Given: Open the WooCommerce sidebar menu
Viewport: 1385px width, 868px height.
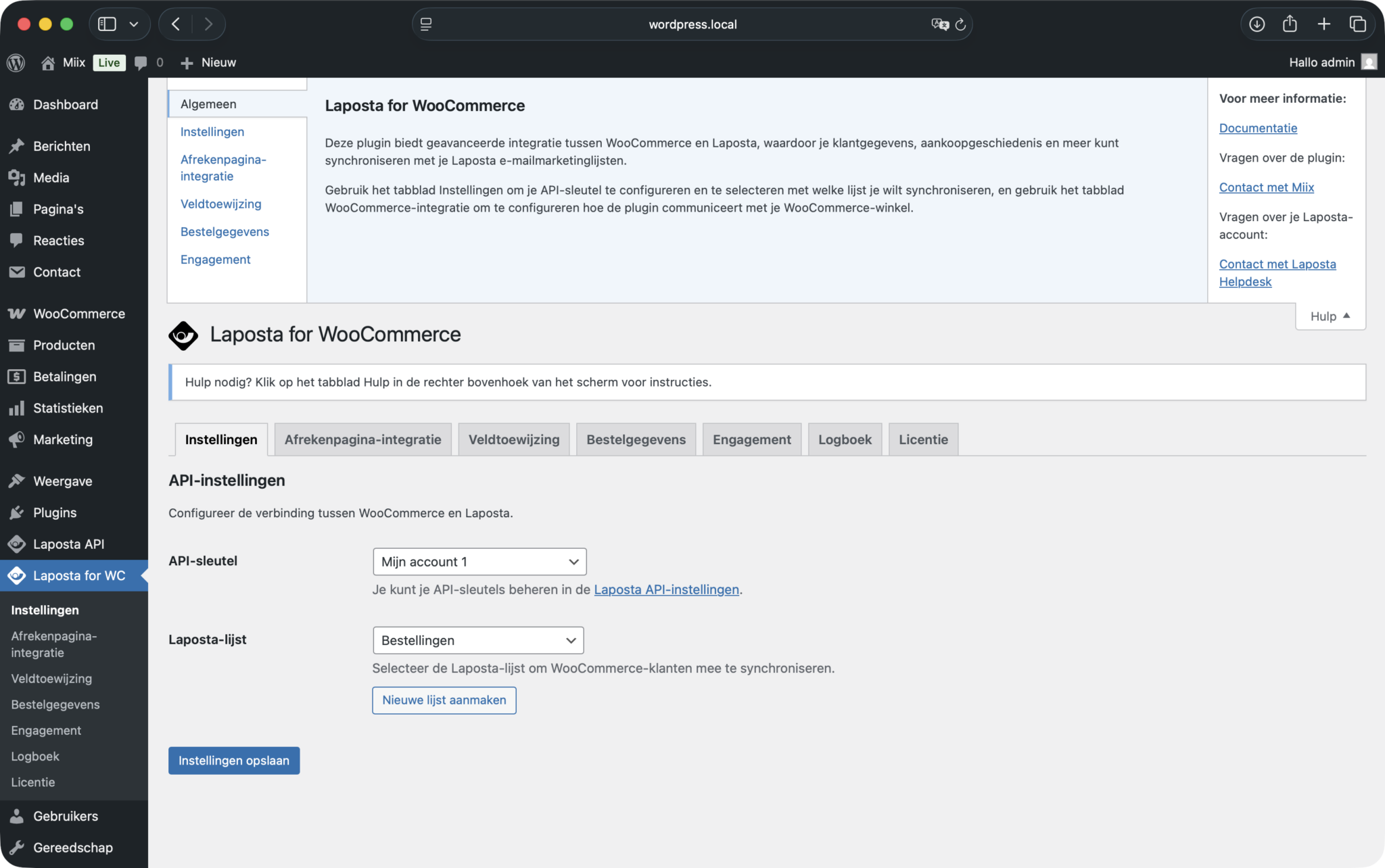Looking at the screenshot, I should click(78, 314).
